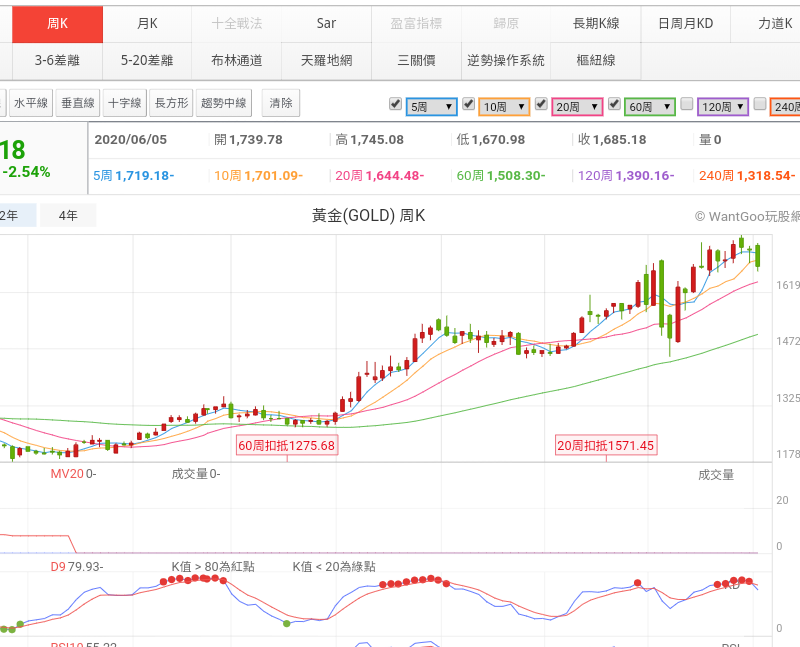800x647 pixels.
Task: Select the 垂直線 drawing tool
Action: tap(77, 103)
